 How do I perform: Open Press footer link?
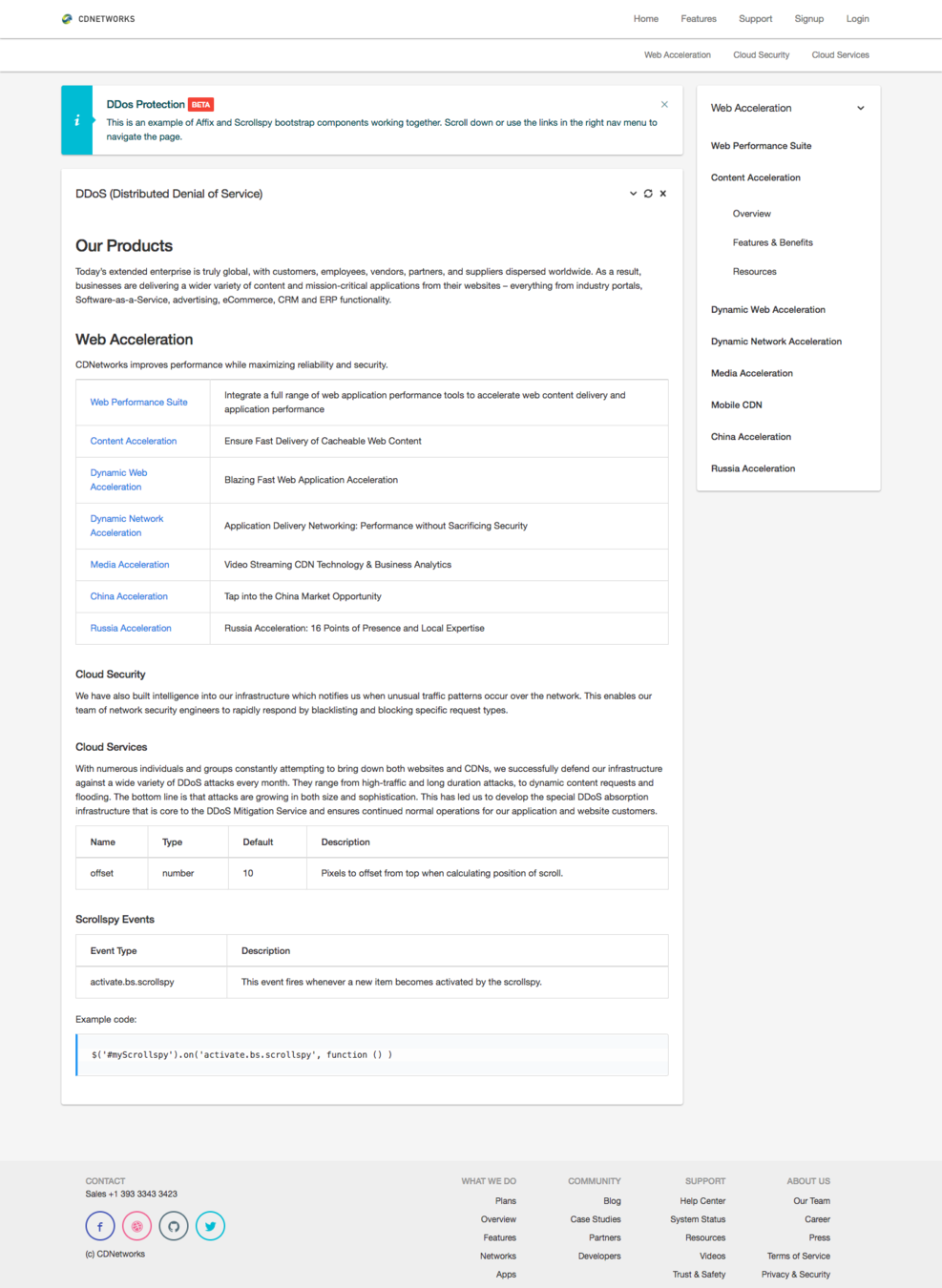click(820, 1238)
